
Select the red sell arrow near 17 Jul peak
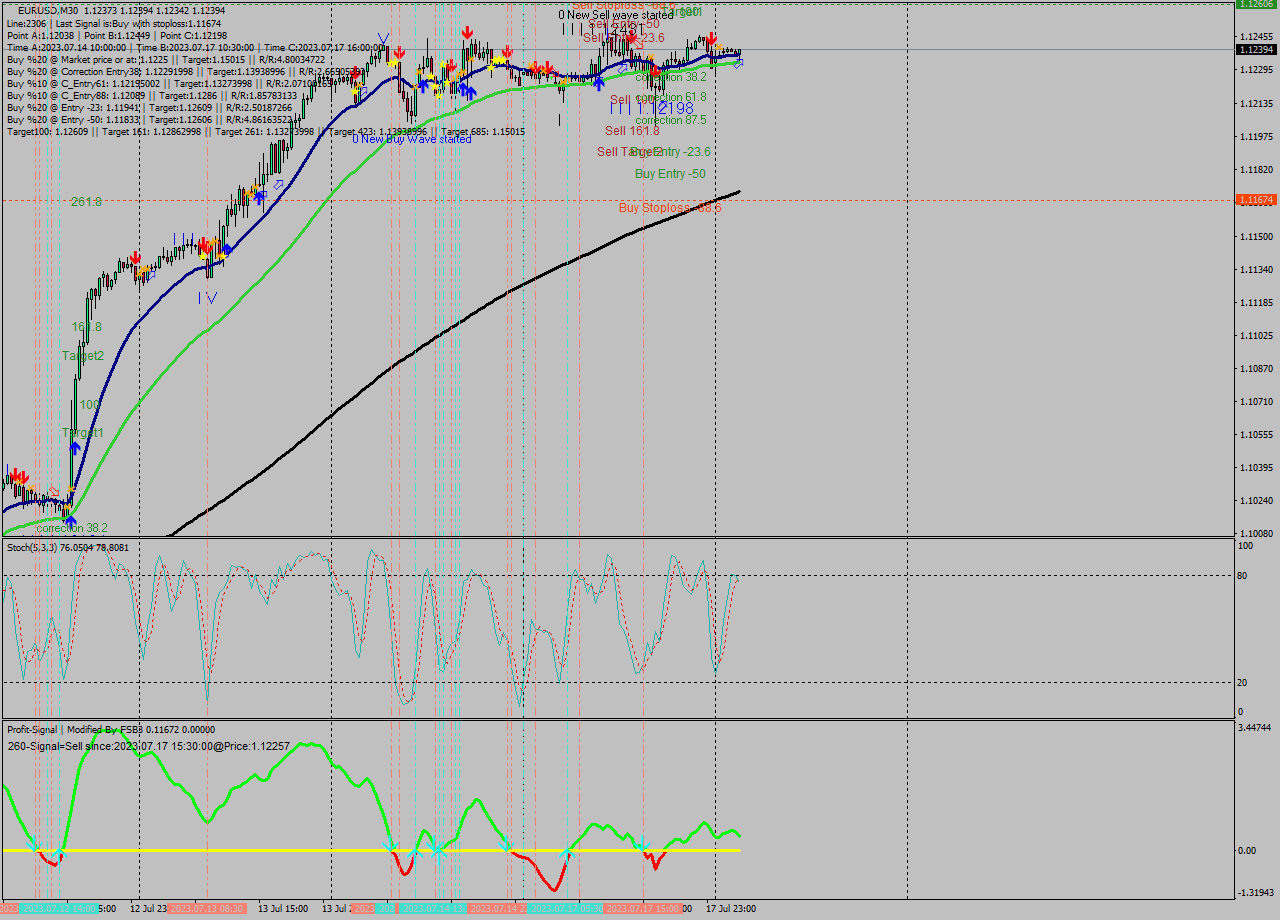(711, 39)
